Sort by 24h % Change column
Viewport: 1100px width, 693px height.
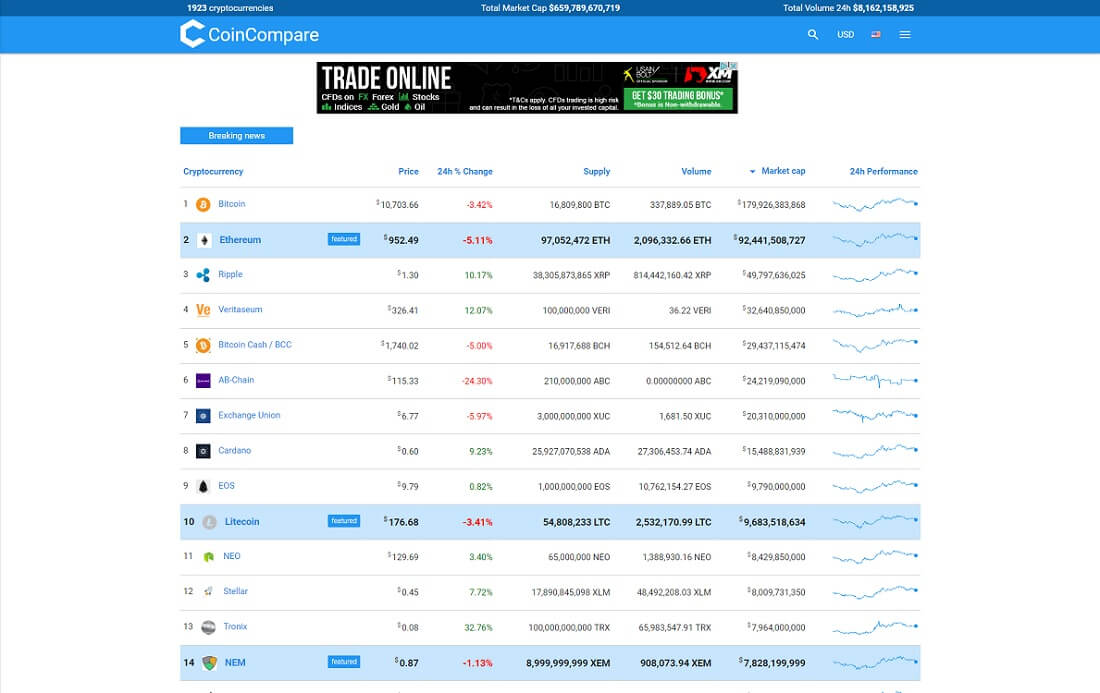tap(464, 171)
